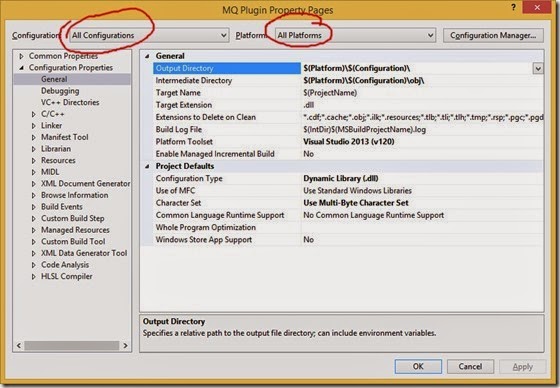Expand the C/C++ node arrow
This screenshot has height=388, width=560.
[x=34, y=114]
